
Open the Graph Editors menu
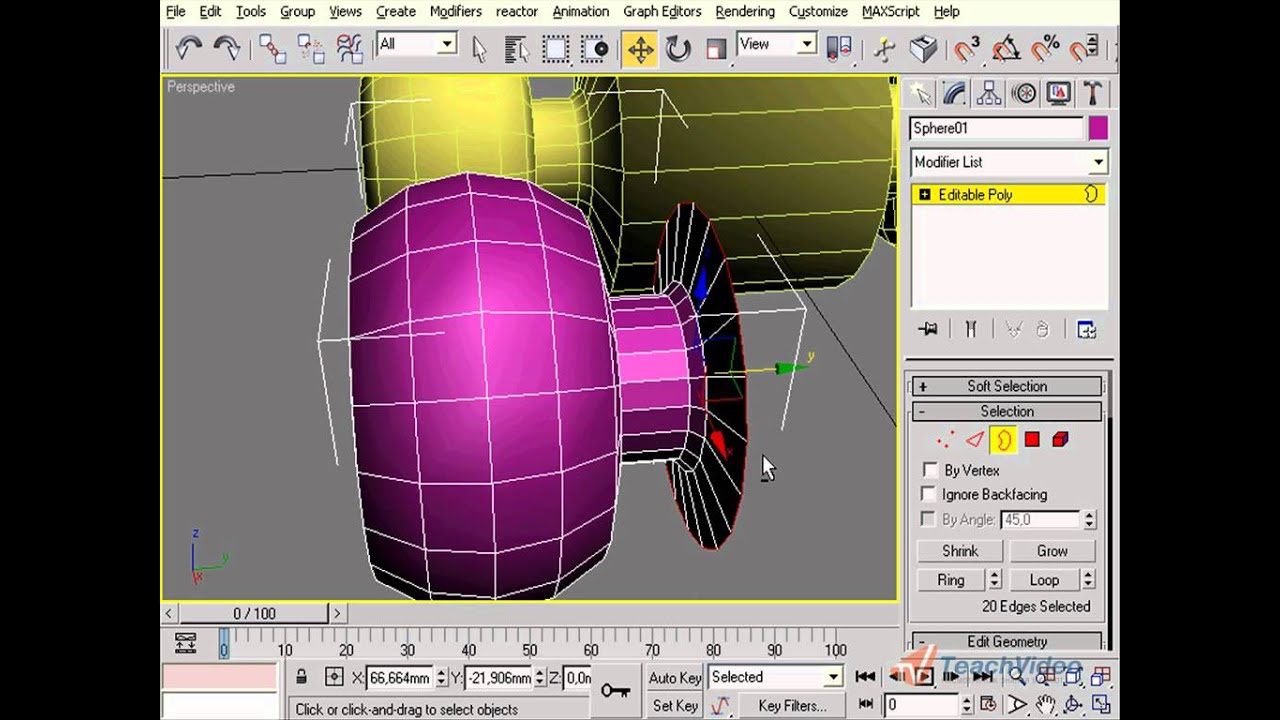(x=662, y=11)
